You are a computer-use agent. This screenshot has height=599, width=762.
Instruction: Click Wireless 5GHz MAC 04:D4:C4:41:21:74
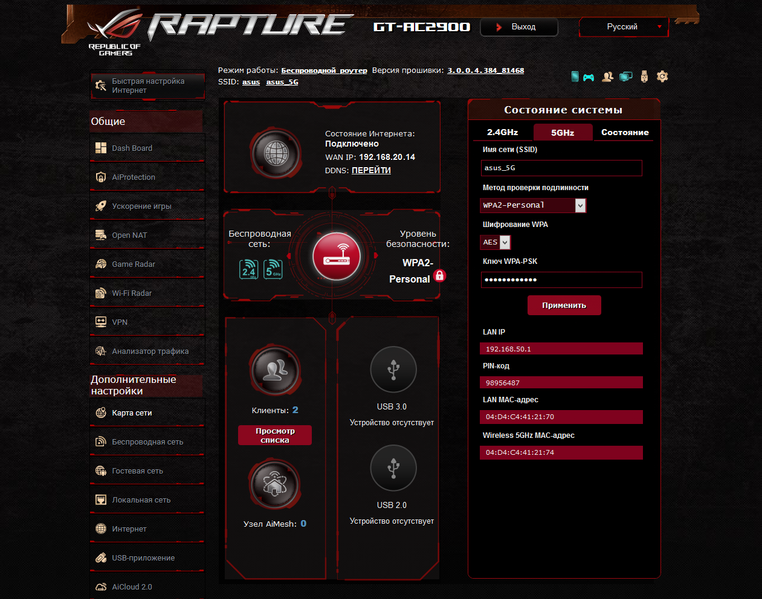[561, 453]
